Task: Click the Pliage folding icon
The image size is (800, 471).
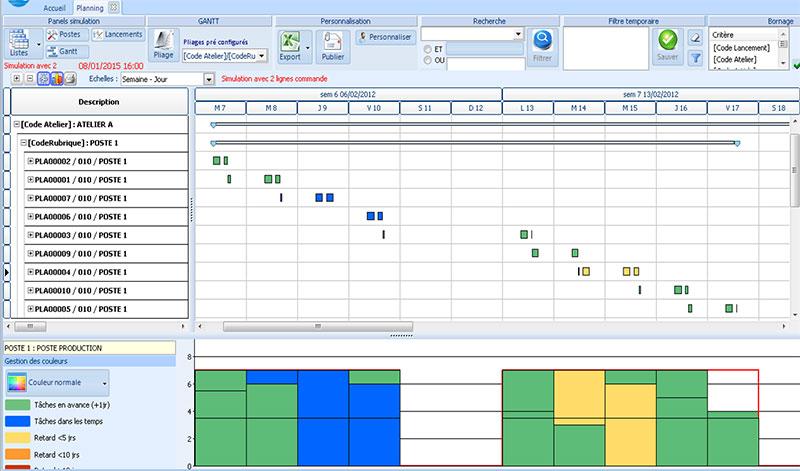Action: 164,45
